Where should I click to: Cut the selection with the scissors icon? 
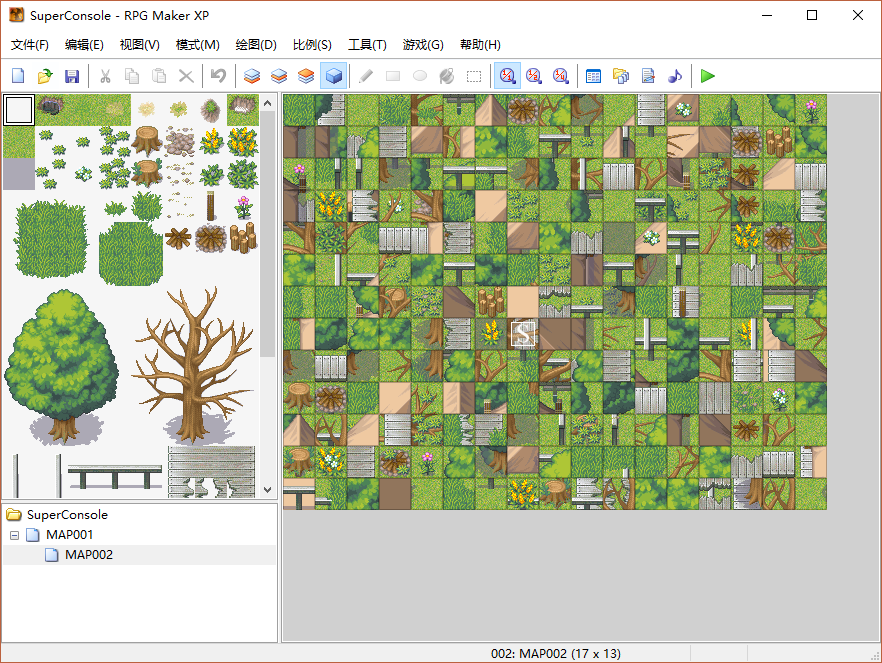105,76
